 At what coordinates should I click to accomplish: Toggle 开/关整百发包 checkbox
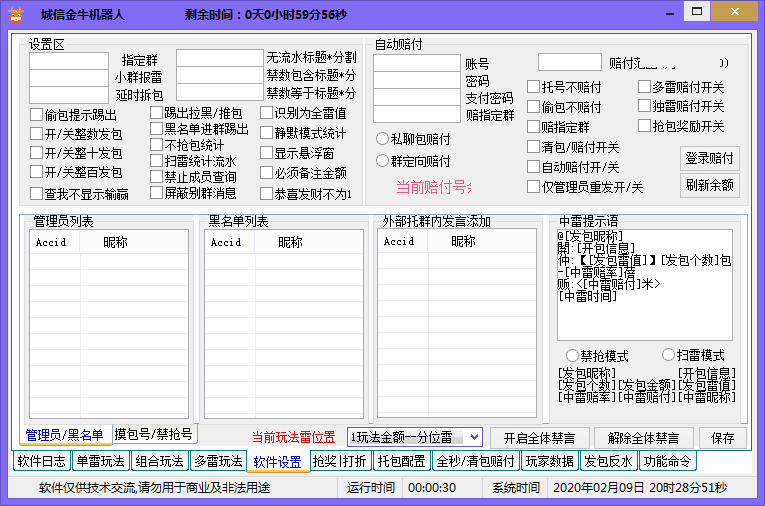coord(37,172)
